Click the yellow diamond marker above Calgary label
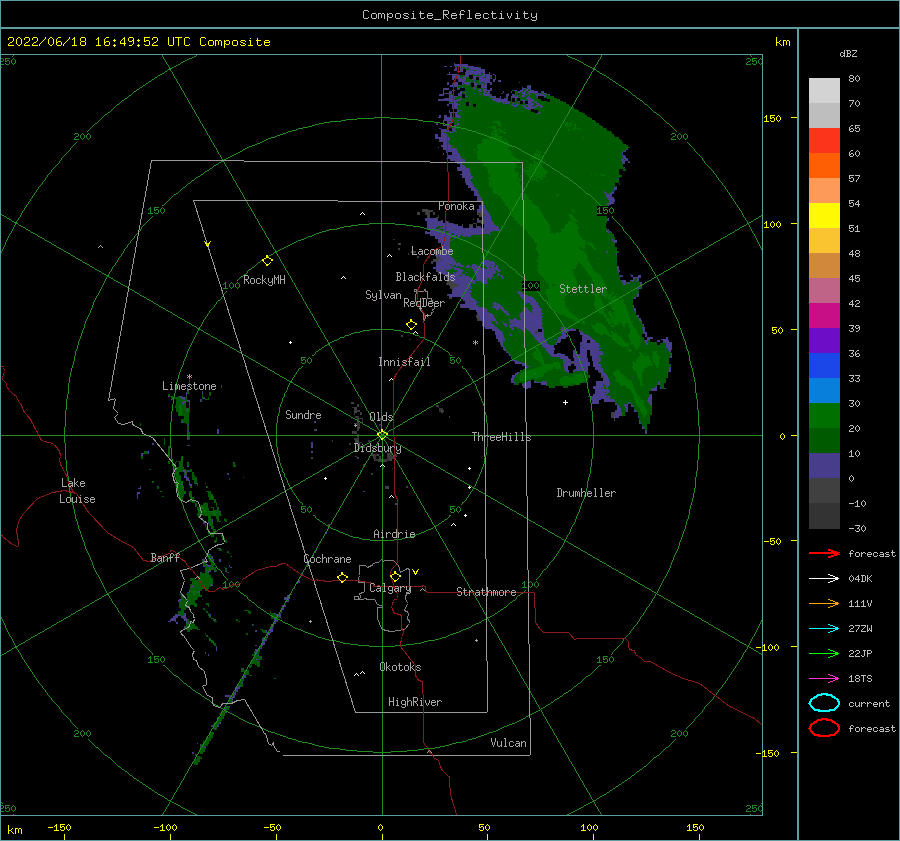The image size is (900, 841). coord(395,576)
